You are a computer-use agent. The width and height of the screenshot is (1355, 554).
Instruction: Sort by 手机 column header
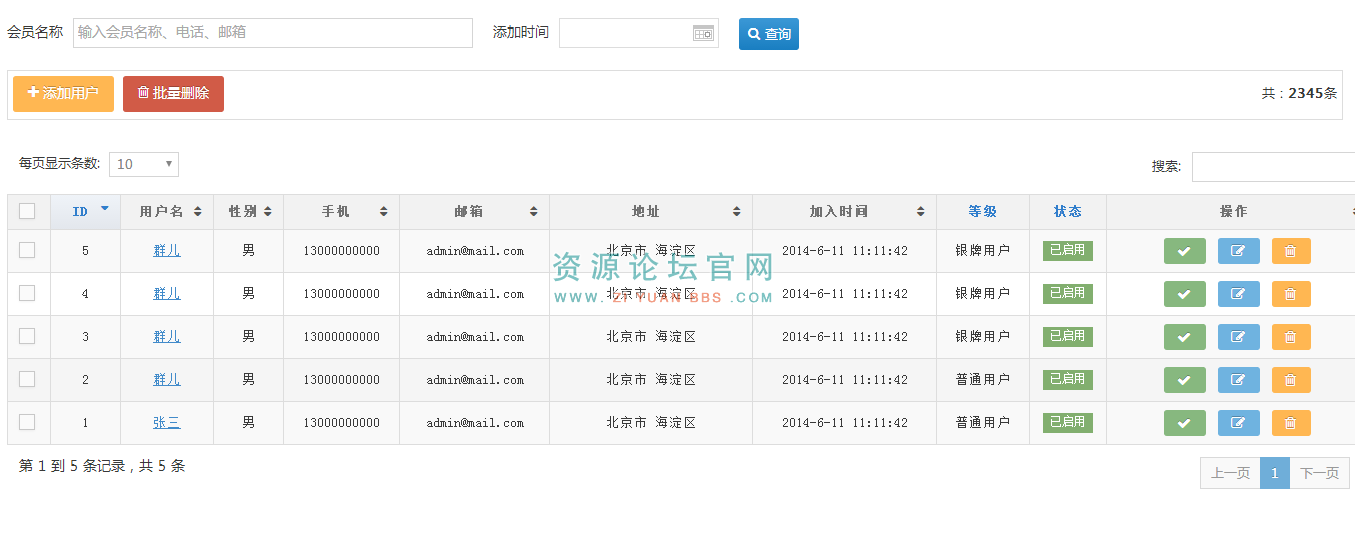point(341,212)
